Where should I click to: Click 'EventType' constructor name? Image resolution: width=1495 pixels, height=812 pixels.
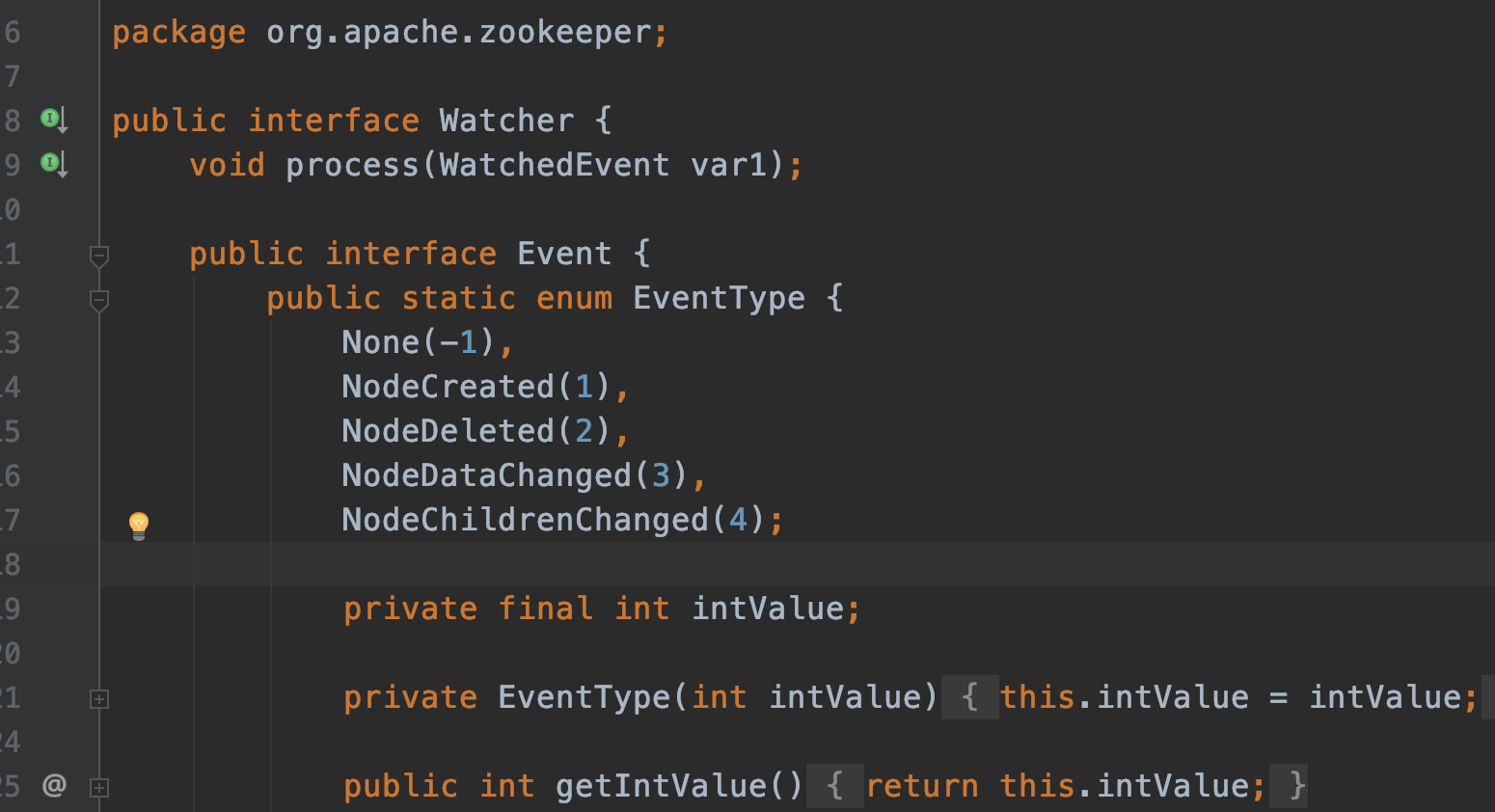click(584, 697)
